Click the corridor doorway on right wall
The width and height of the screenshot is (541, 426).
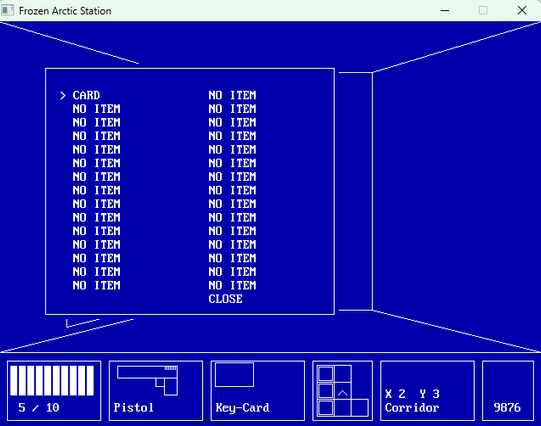[x=356, y=191]
